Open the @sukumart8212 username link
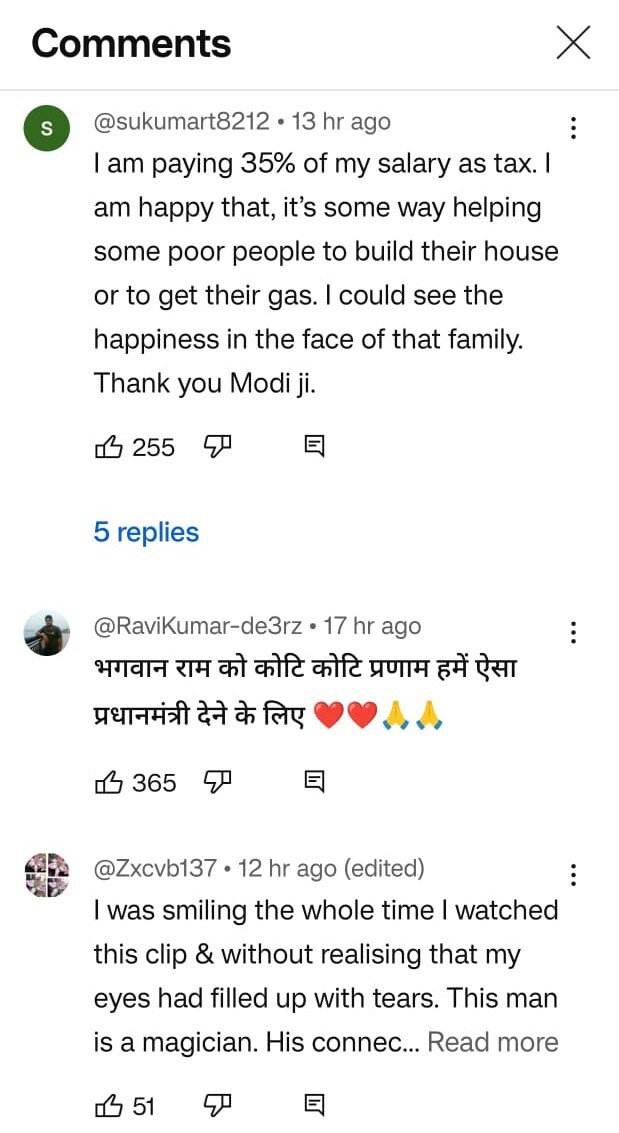Viewport: 619px width, 1133px height. pyautogui.click(x=181, y=122)
